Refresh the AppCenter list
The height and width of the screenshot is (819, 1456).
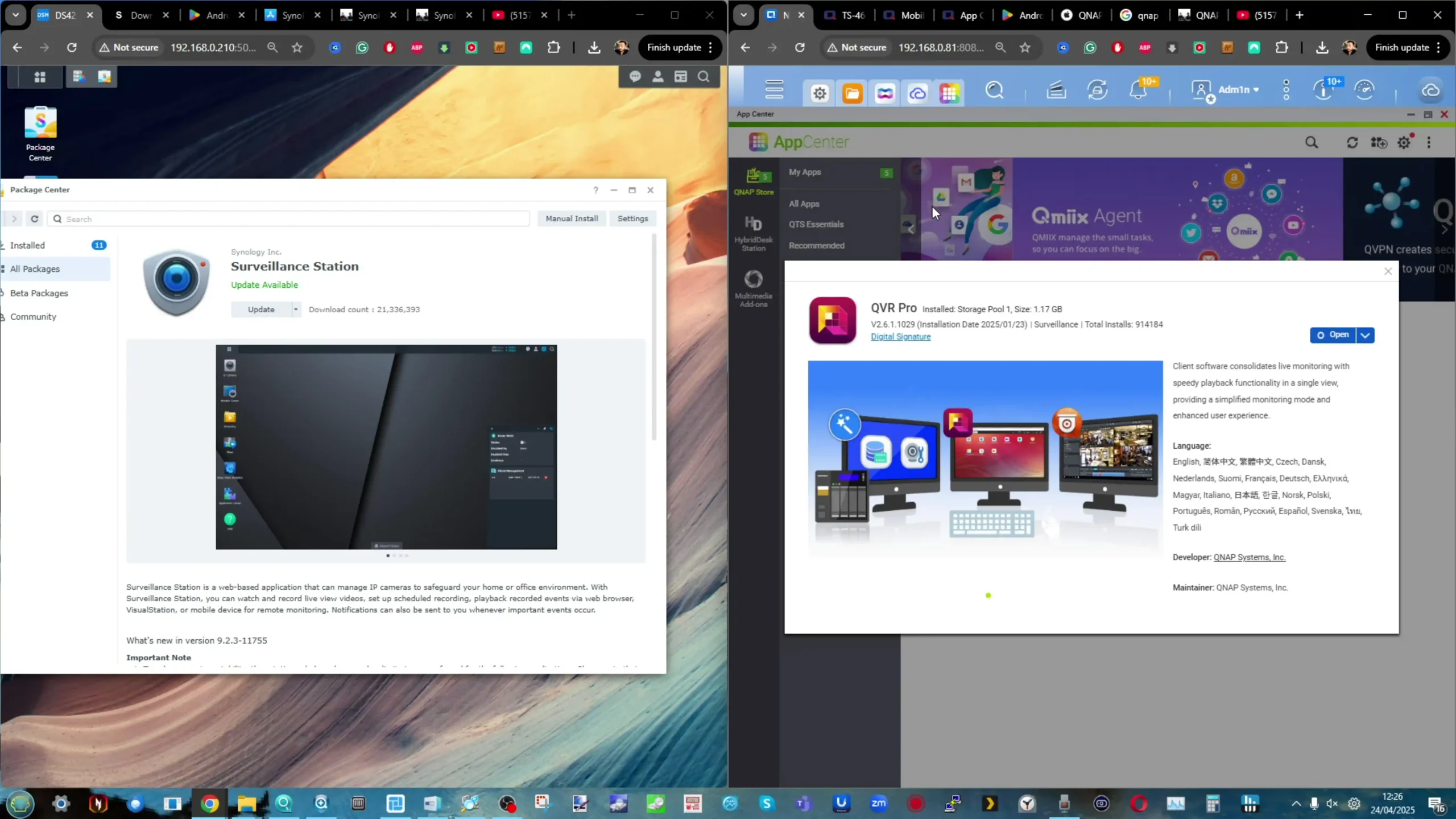pos(1352,142)
